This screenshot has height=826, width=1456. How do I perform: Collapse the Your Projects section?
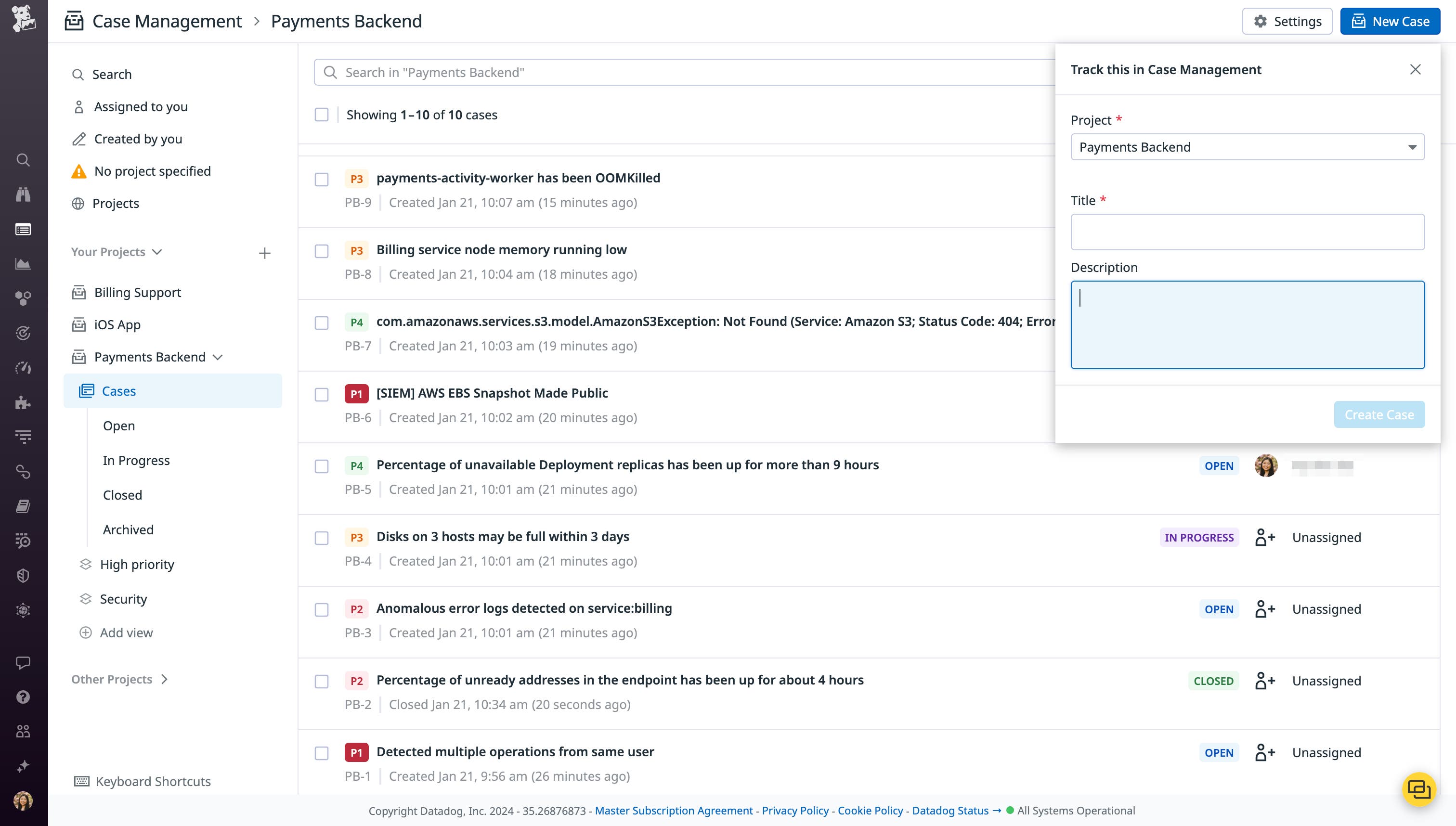(x=157, y=252)
